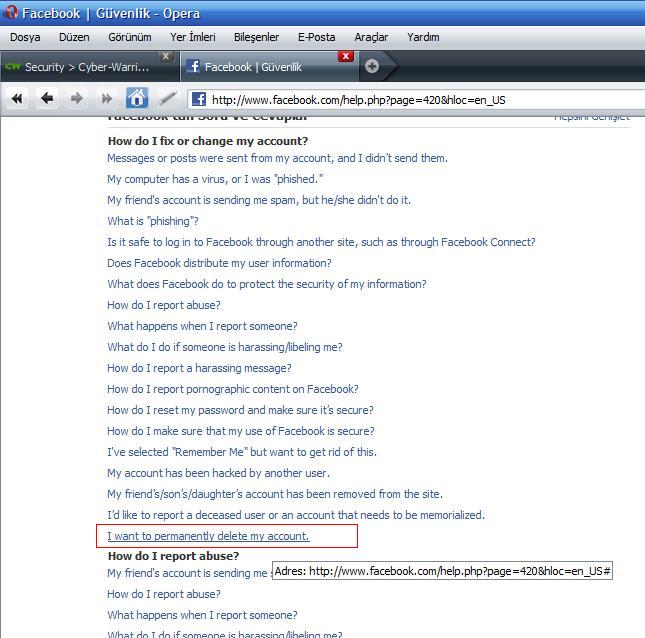
Task: Select the Facebook | Güvenlik tab
Action: [x=269, y=67]
